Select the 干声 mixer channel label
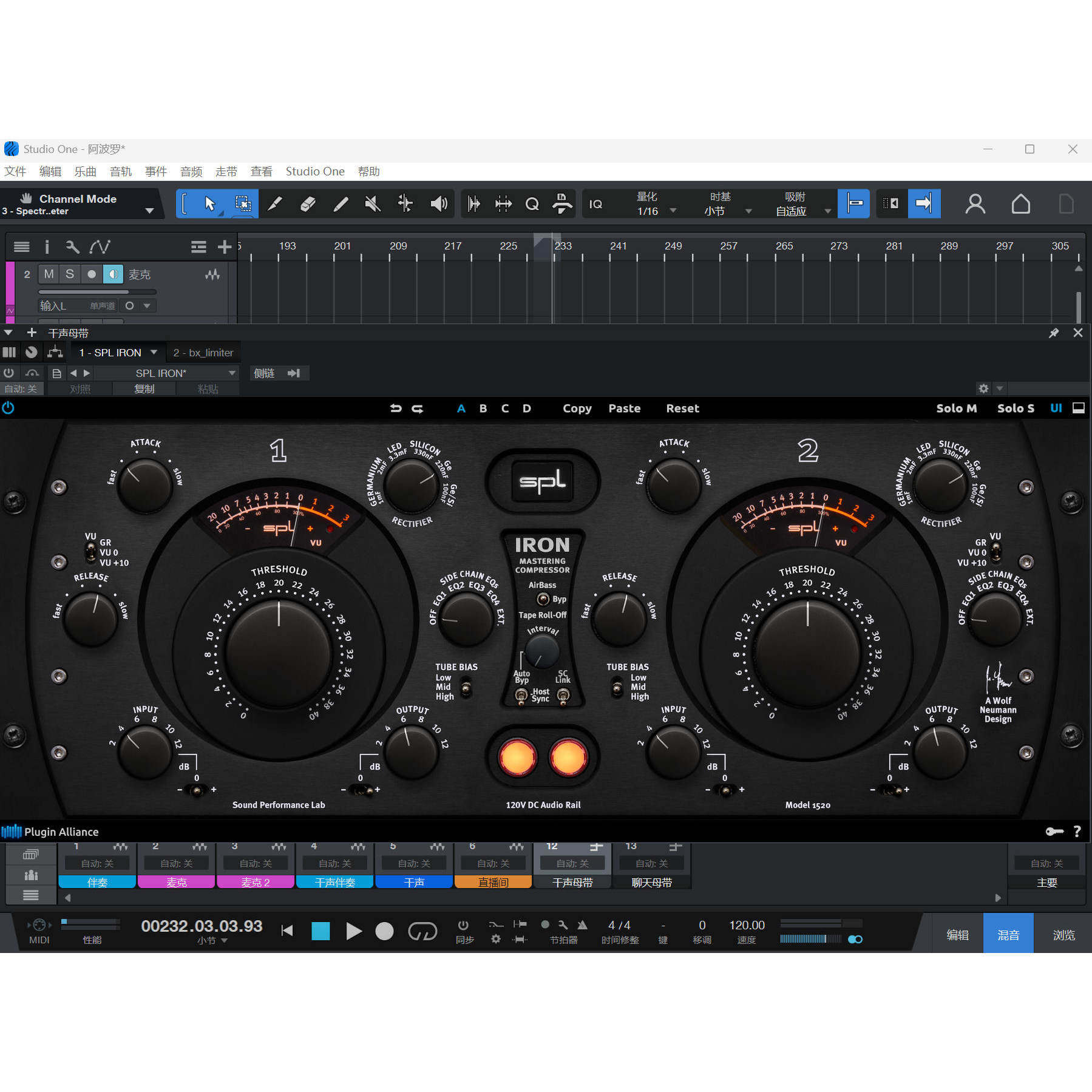Image resolution: width=1092 pixels, height=1092 pixels. click(x=414, y=882)
